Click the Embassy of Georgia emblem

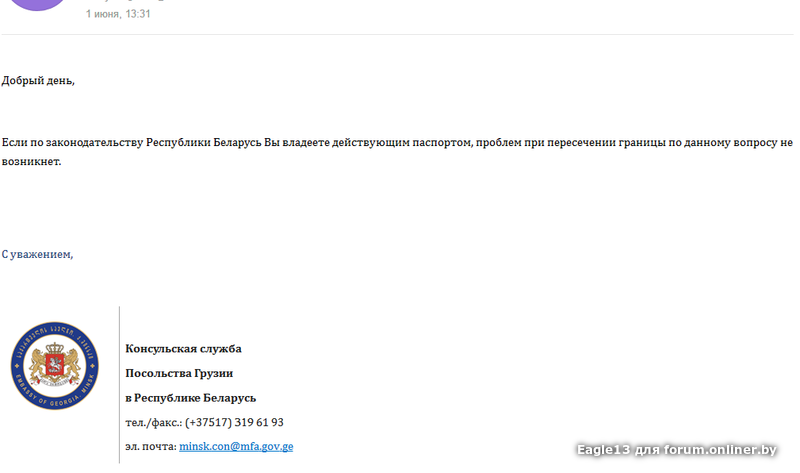tap(55, 365)
